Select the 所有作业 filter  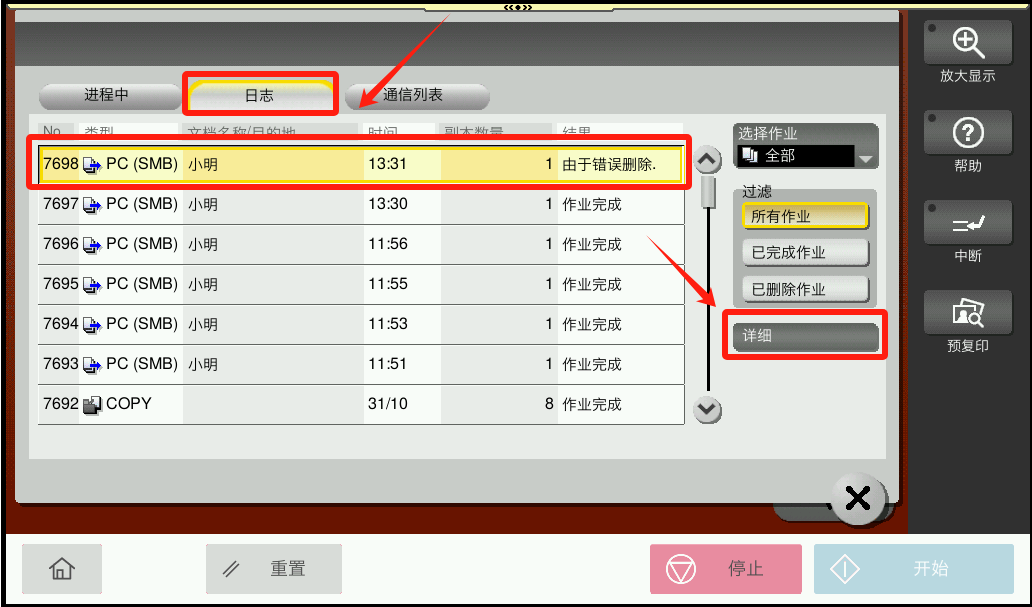tap(805, 217)
